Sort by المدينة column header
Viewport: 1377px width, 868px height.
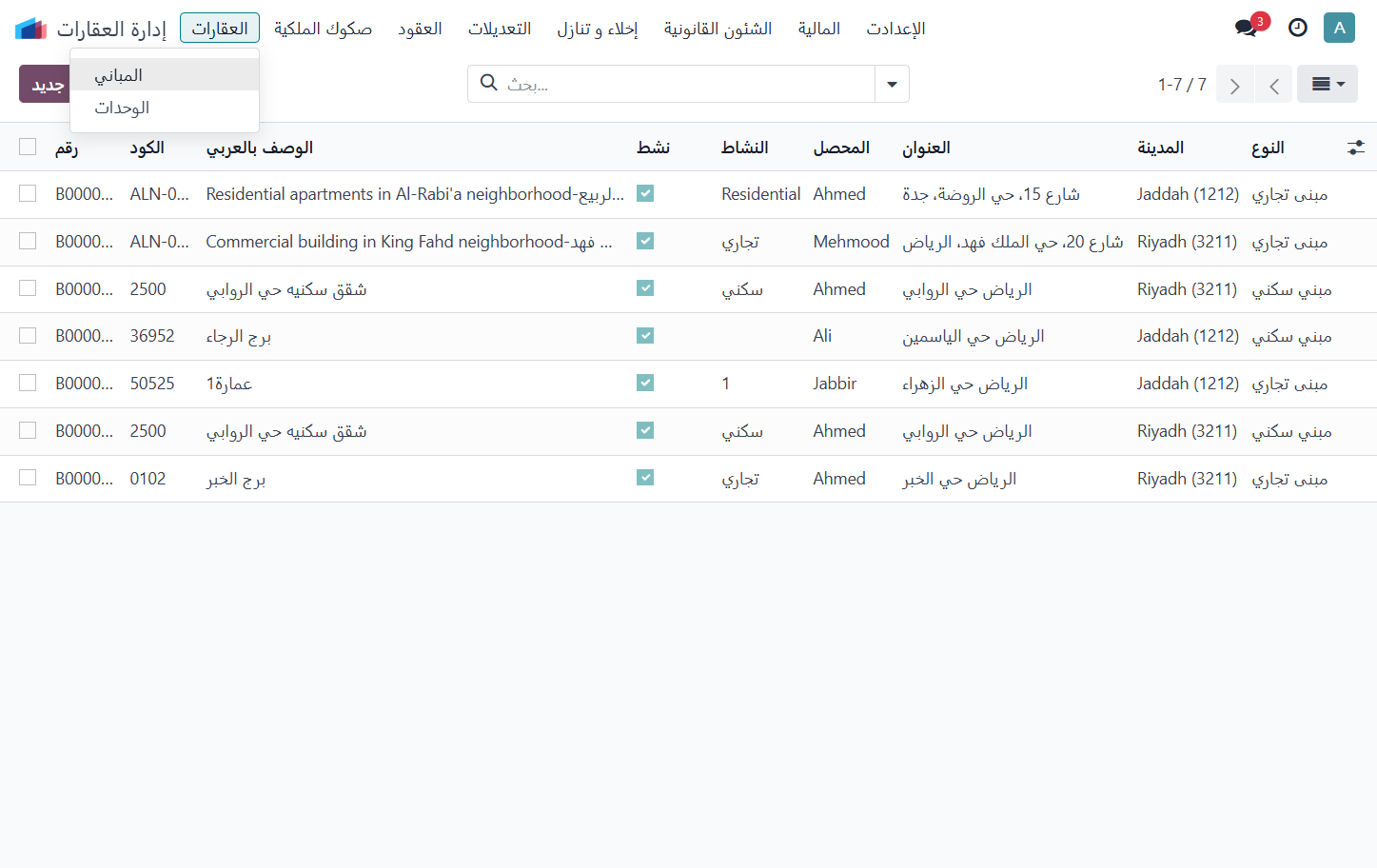click(1160, 148)
